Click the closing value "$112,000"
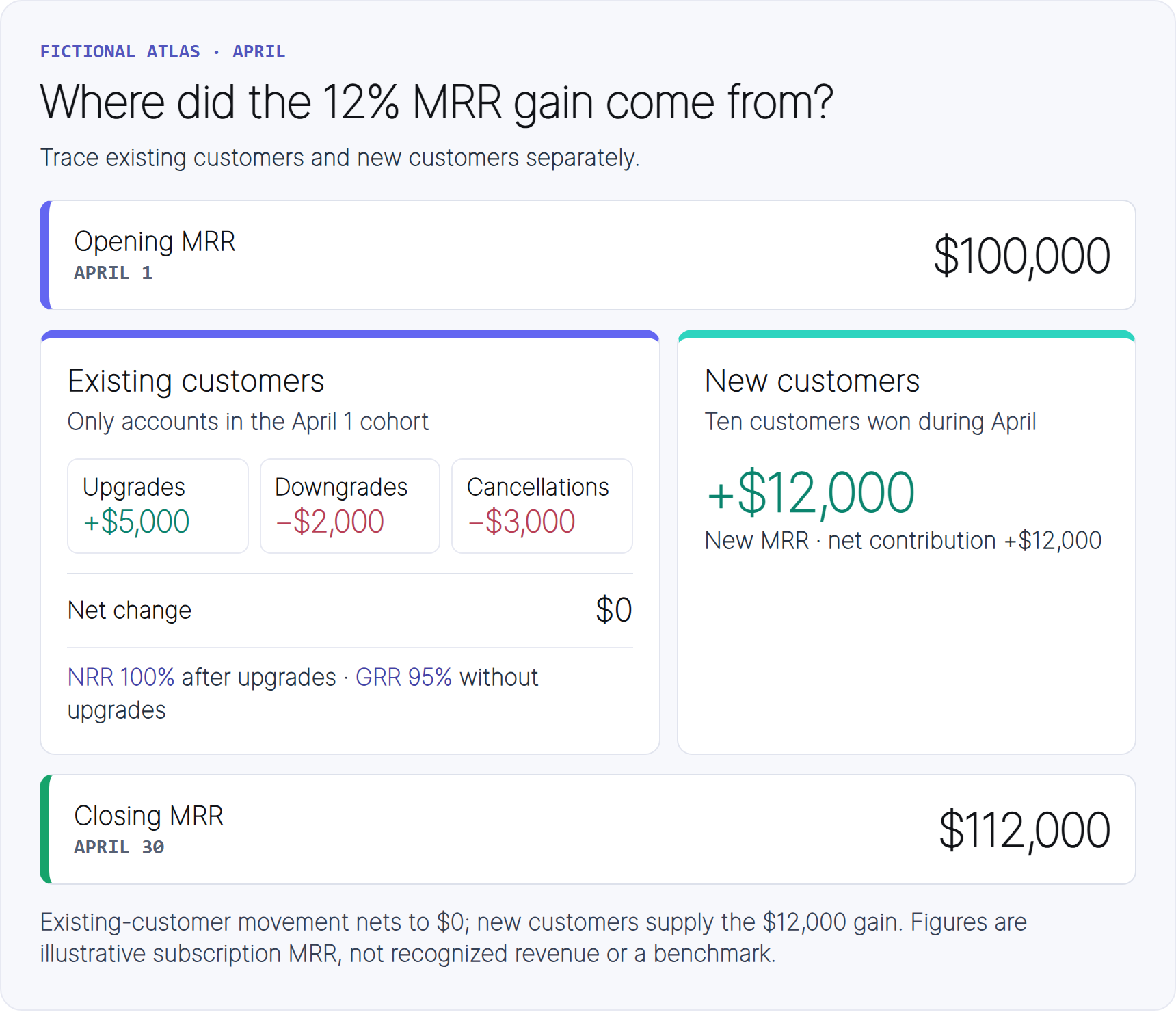This screenshot has width=1176, height=1012. (1024, 830)
